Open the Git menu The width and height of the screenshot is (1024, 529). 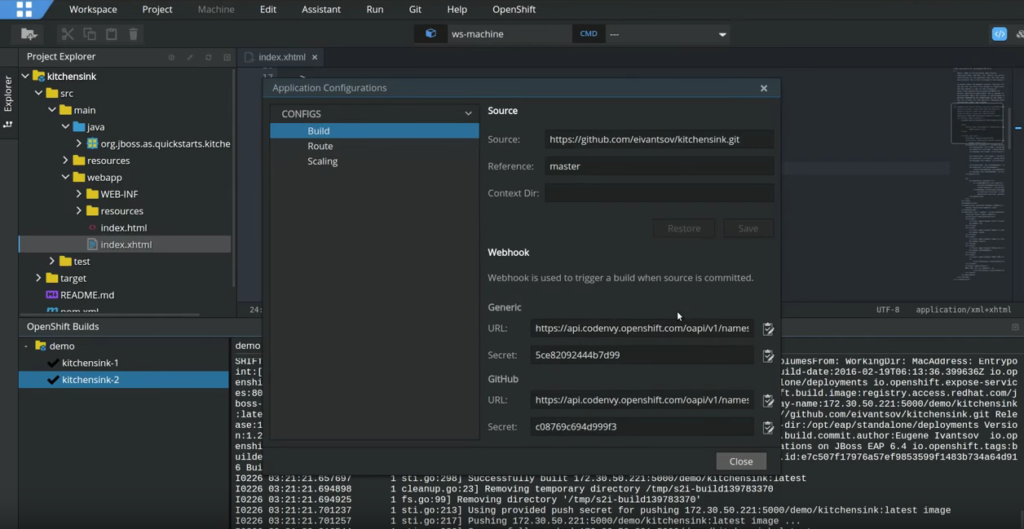(x=414, y=9)
